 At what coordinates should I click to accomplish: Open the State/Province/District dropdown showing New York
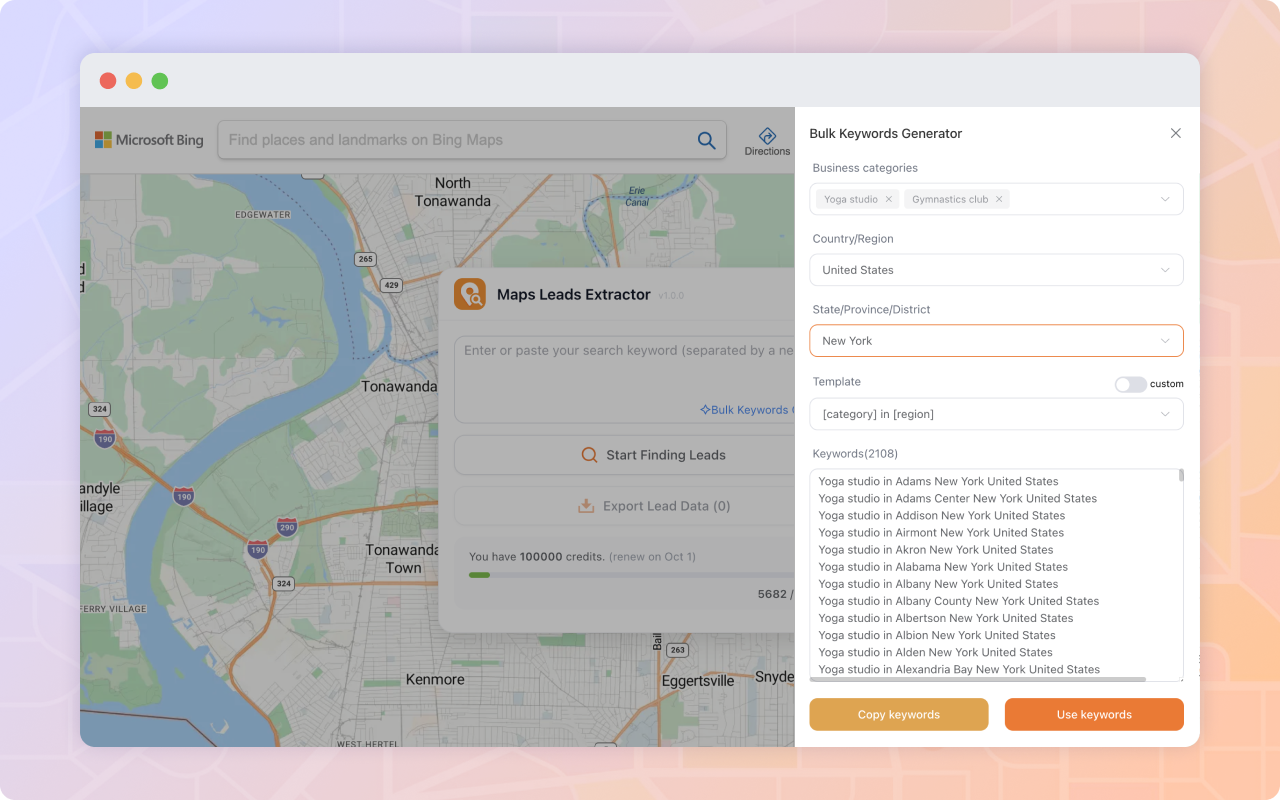pyautogui.click(x=996, y=341)
